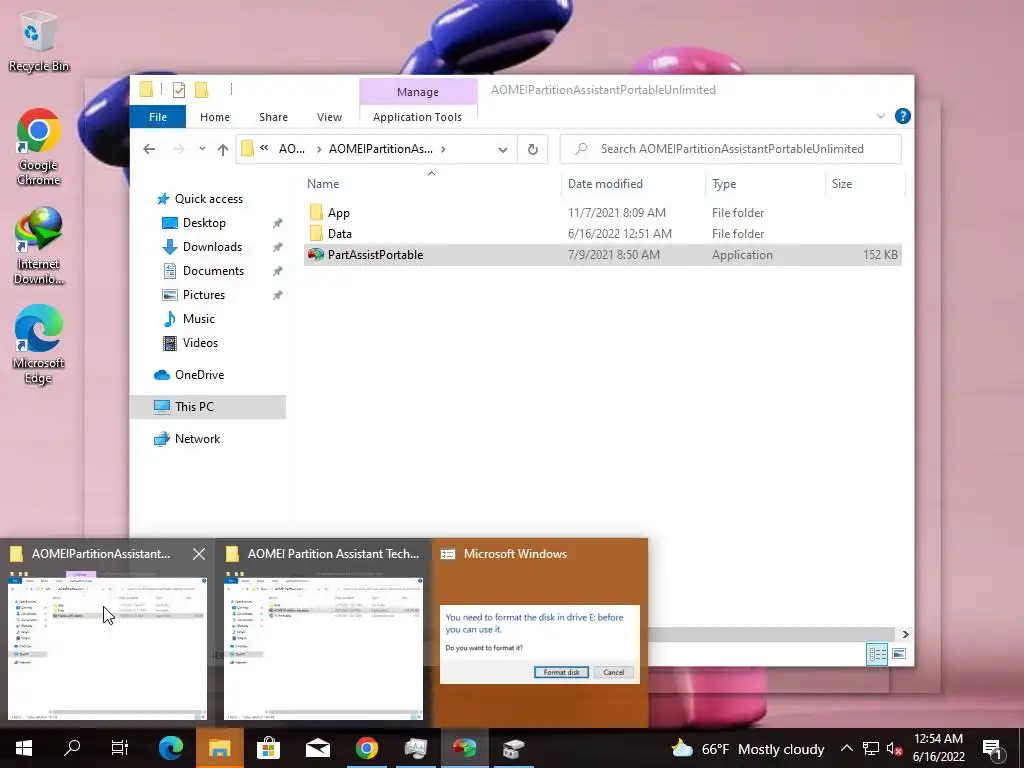The image size is (1024, 768).
Task: Click the Properties checkmark quick access icon
Action: click(178, 90)
